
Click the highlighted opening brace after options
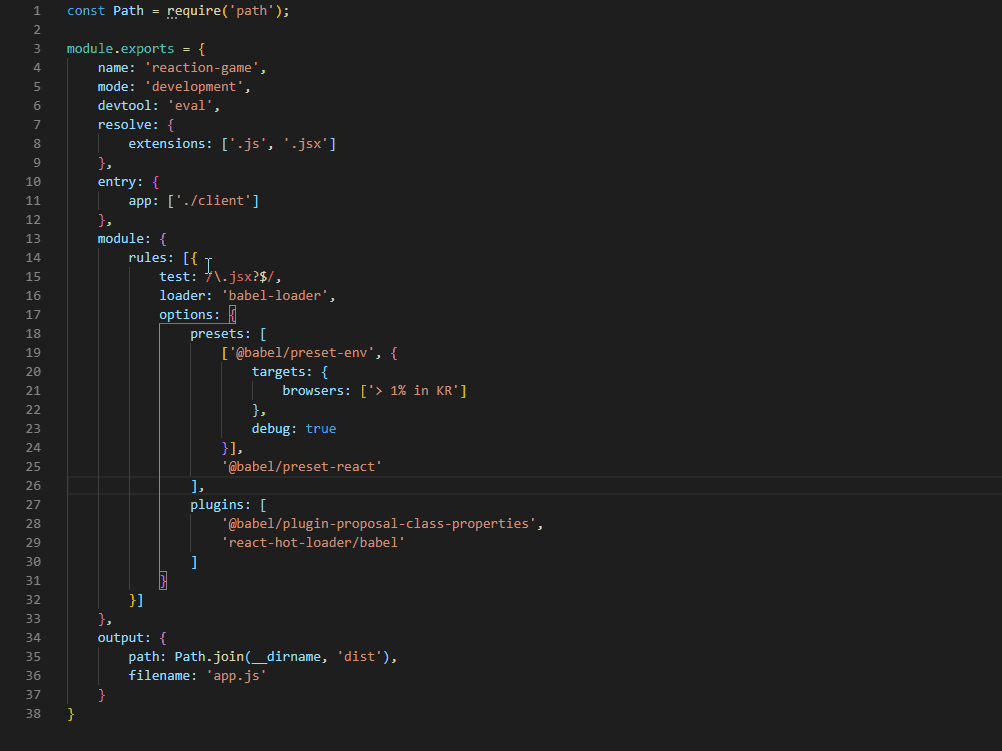232,314
